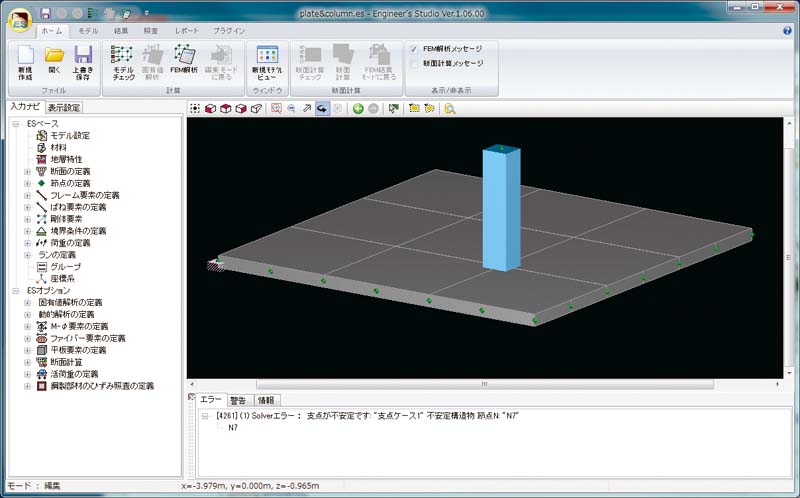Click the greyed 固有値解析 icon
This screenshot has width=800, height=498.
pyautogui.click(x=152, y=62)
